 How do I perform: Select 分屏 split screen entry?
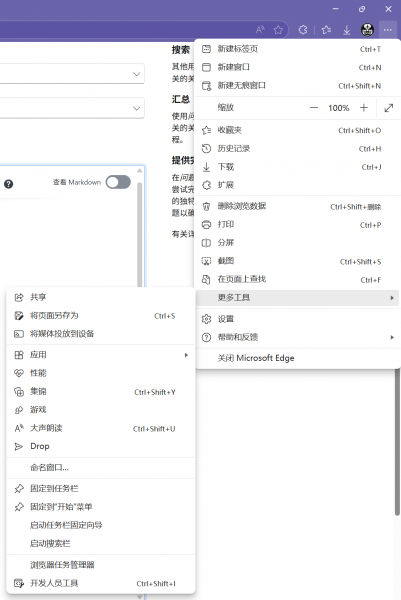(x=295, y=243)
